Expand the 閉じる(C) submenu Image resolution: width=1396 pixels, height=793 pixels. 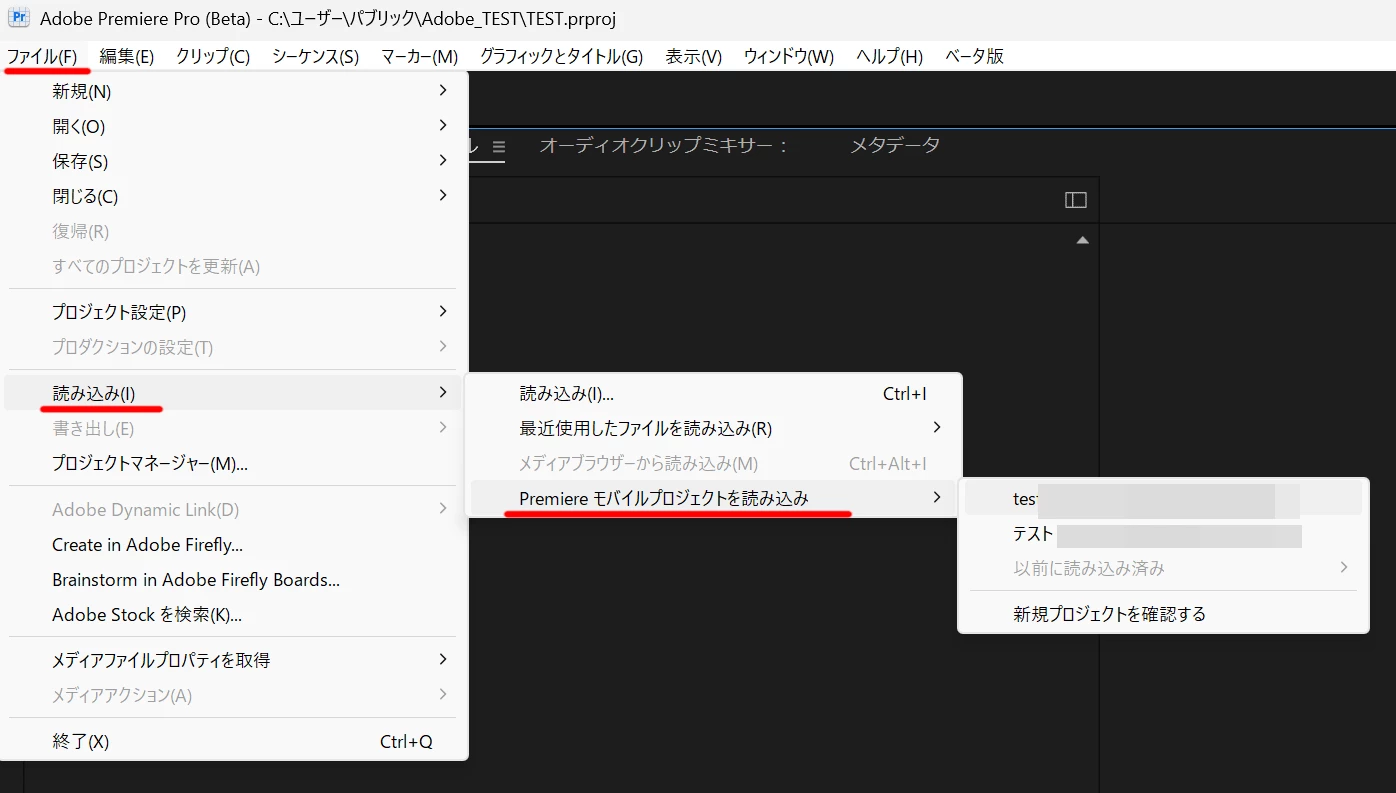(234, 197)
